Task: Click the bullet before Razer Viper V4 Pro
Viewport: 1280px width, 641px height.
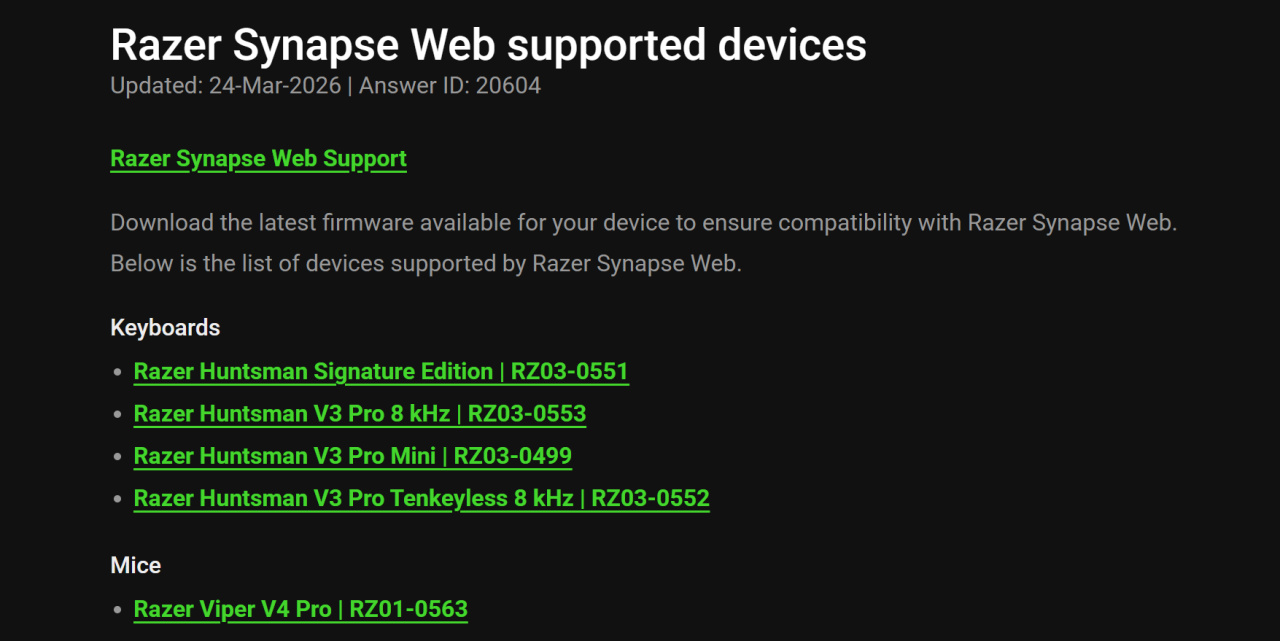Action: [118, 610]
